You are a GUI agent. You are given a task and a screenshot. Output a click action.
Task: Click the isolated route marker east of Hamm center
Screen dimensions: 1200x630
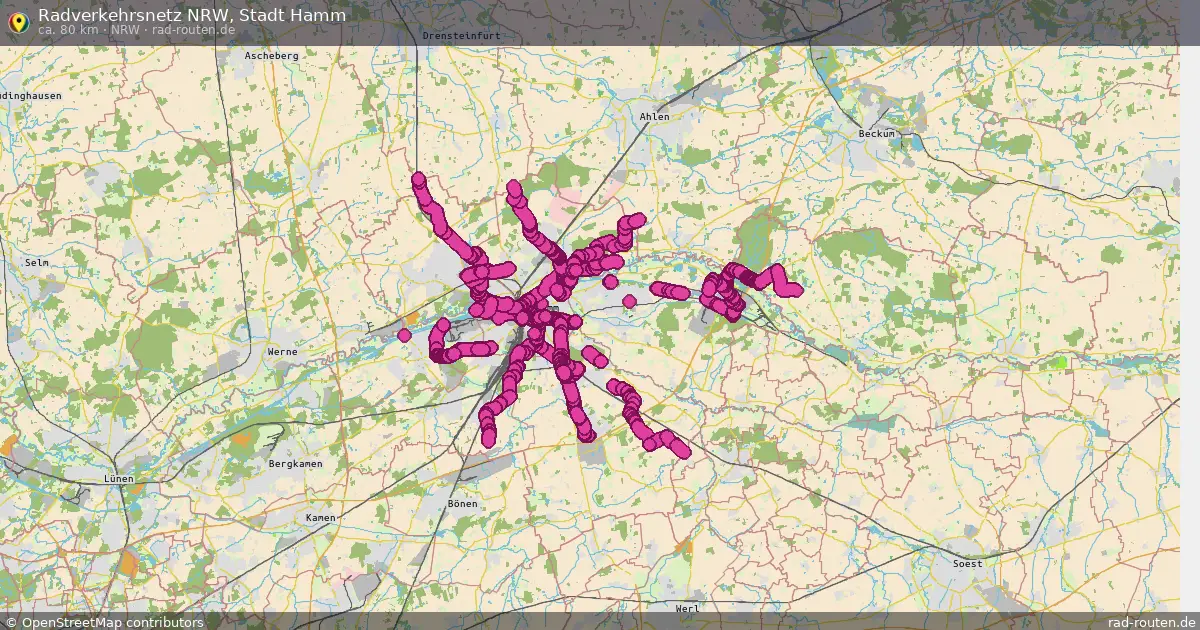[x=629, y=301]
